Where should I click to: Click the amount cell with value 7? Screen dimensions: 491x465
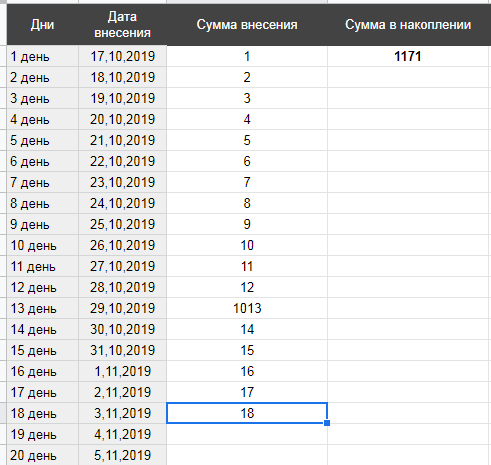(247, 182)
